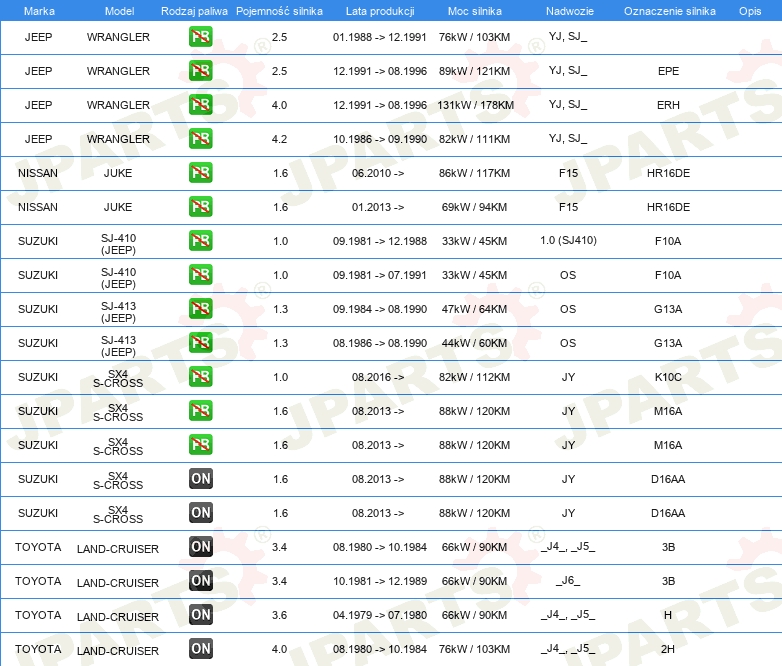782x666 pixels.
Task: Click power value 69kW / 94KM
Action: pos(474,207)
